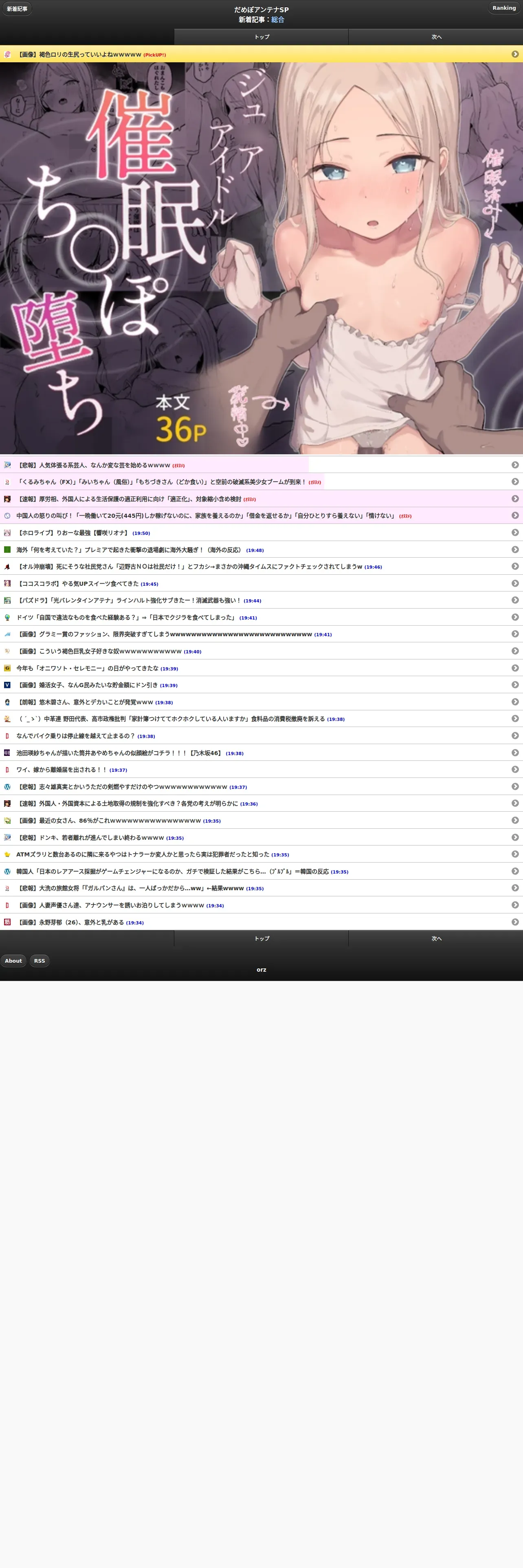
Task: Click the arrow icon on ドイツ クジラ row
Action: click(x=515, y=617)
